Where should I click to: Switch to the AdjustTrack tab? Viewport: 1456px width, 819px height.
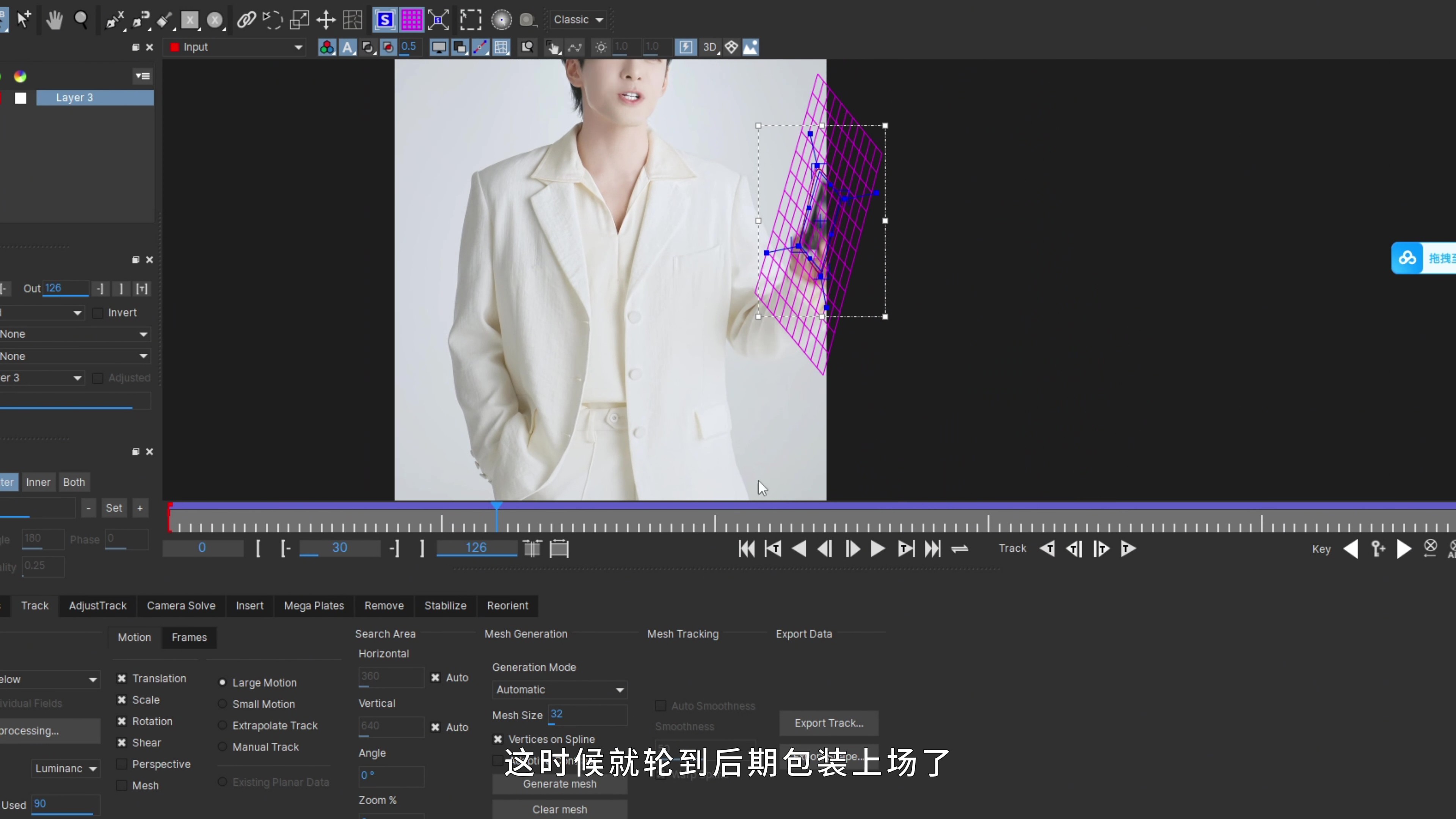97,606
